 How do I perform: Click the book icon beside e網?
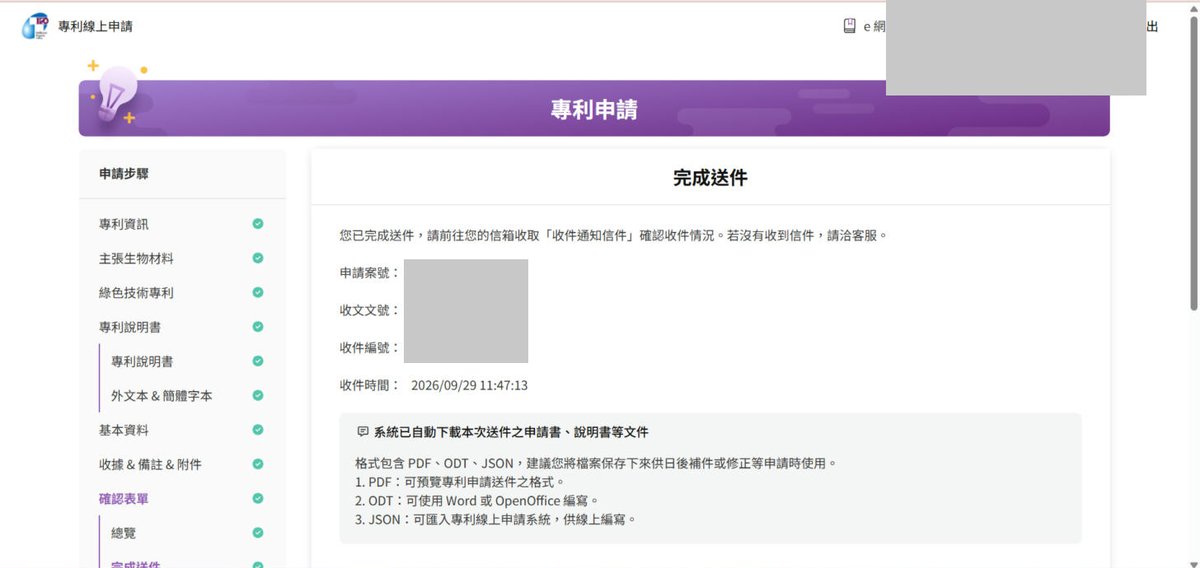(849, 27)
